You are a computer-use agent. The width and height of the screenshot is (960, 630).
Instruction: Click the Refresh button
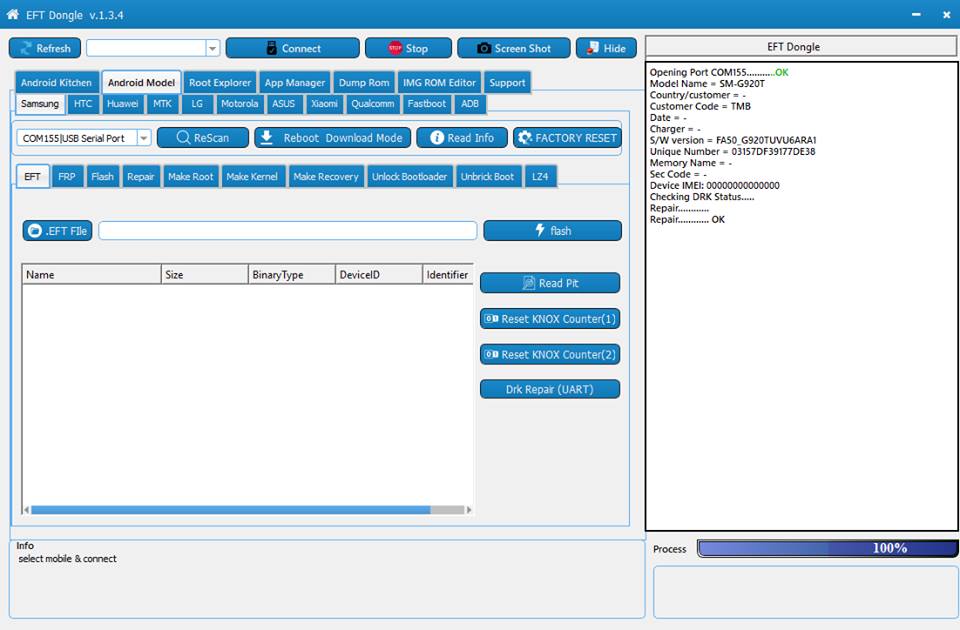coord(45,48)
